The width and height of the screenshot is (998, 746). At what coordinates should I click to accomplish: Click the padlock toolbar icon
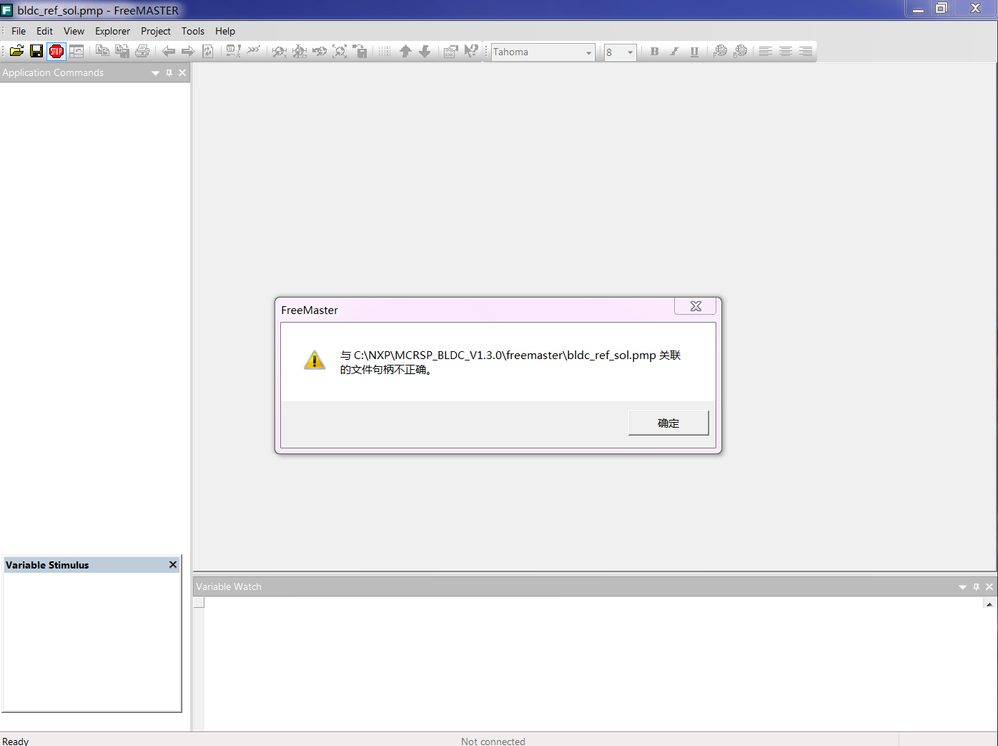click(x=360, y=52)
